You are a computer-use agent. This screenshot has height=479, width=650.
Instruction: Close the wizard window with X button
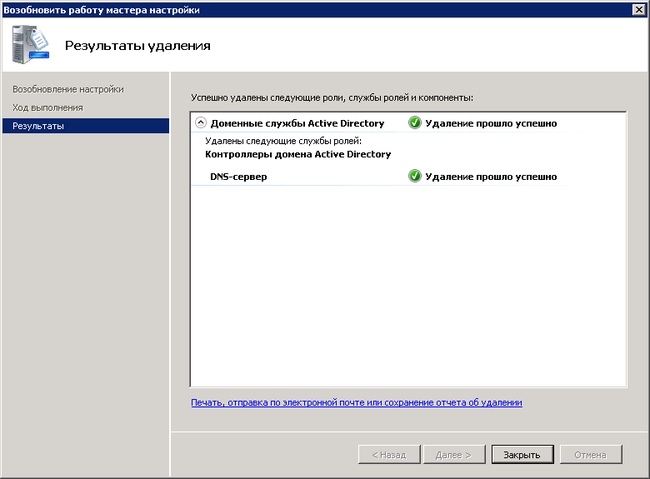(639, 9)
